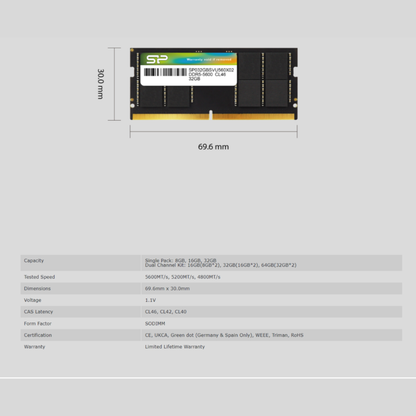Click the 'Voltage' row label
Viewport: 416px width, 416px height.
(x=32, y=300)
